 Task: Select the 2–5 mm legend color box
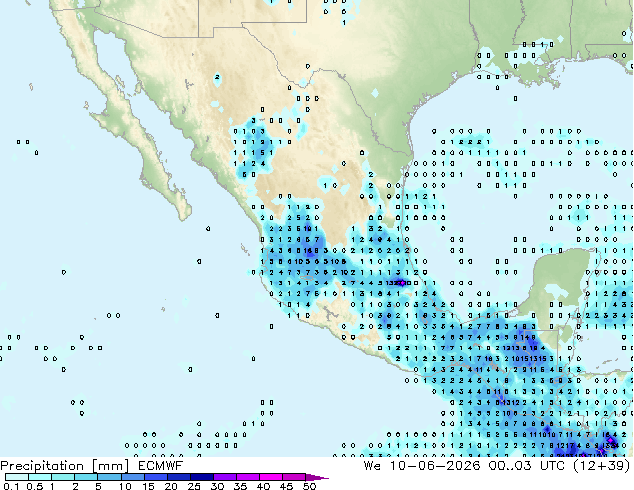86,477
